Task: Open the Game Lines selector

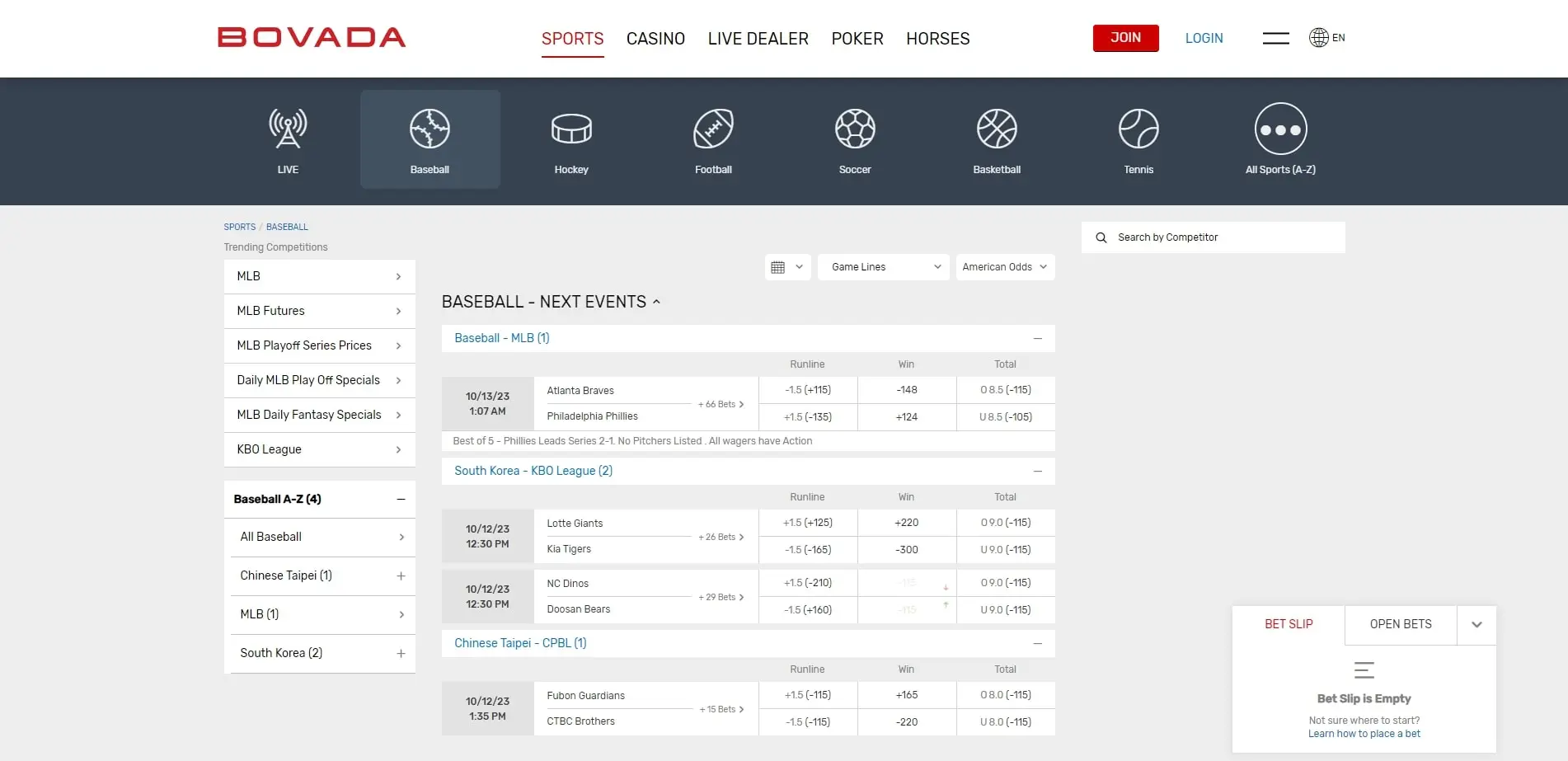Action: (x=883, y=266)
